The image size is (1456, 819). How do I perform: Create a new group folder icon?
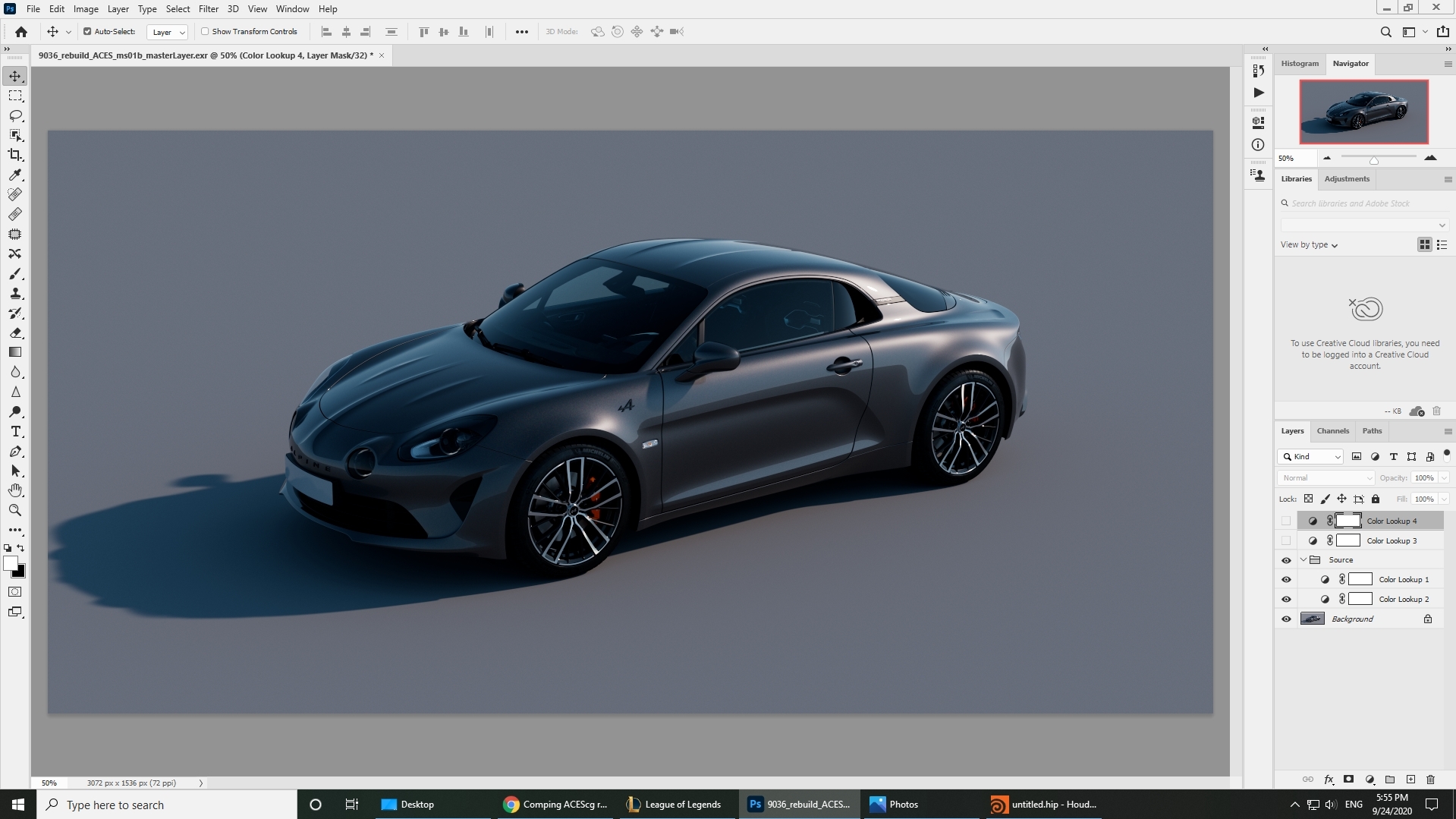tap(1390, 780)
